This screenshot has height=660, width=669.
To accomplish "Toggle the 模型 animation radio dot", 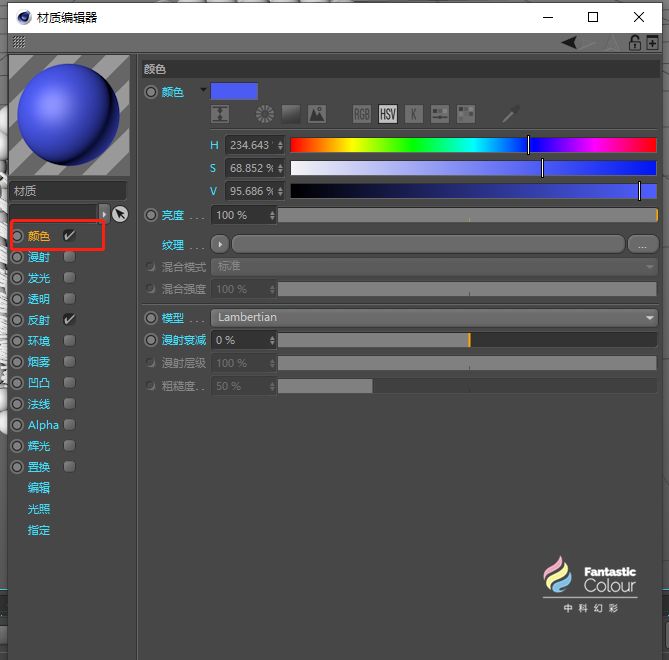I will point(151,318).
